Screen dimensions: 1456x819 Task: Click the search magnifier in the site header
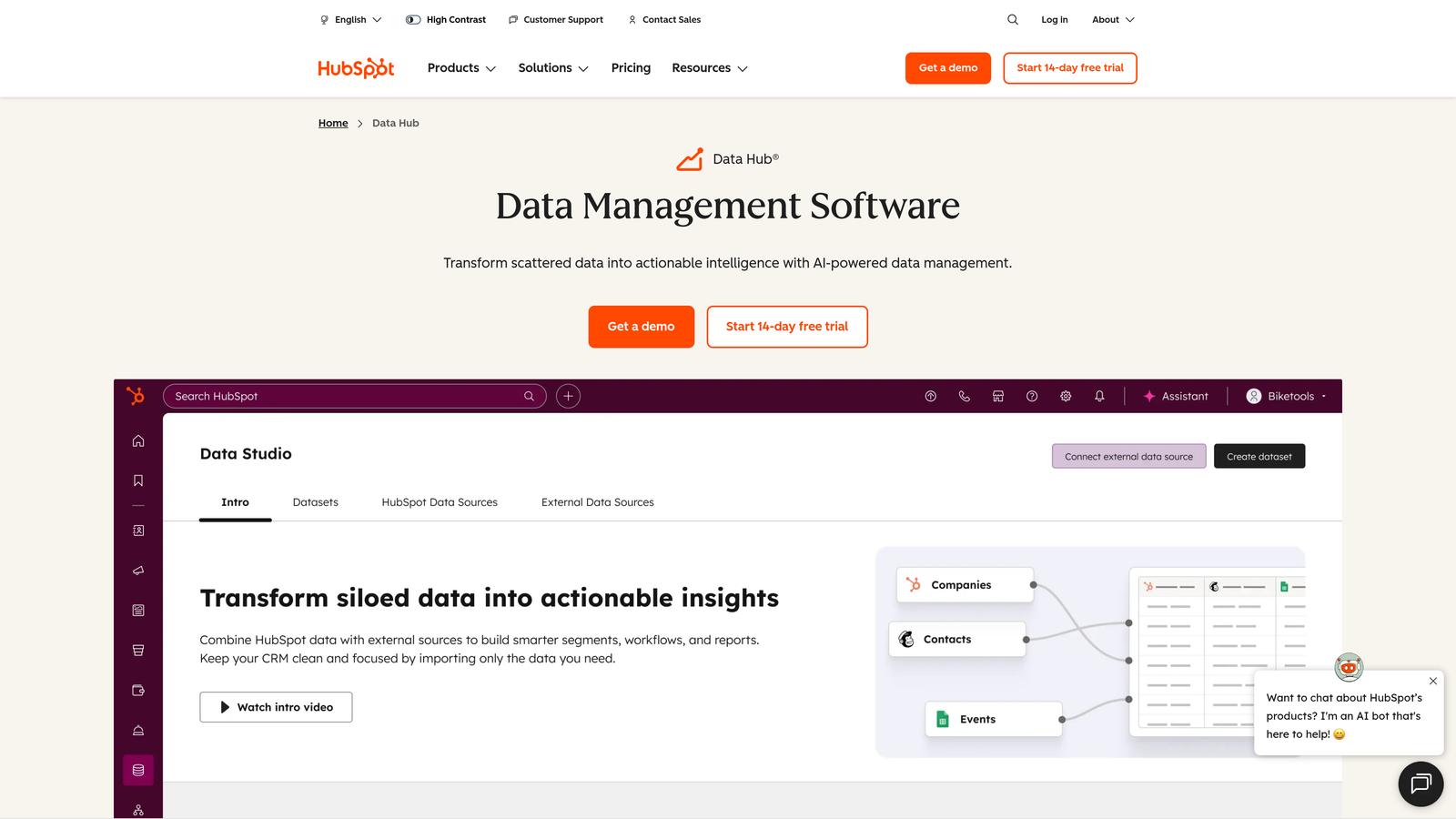pyautogui.click(x=1012, y=19)
